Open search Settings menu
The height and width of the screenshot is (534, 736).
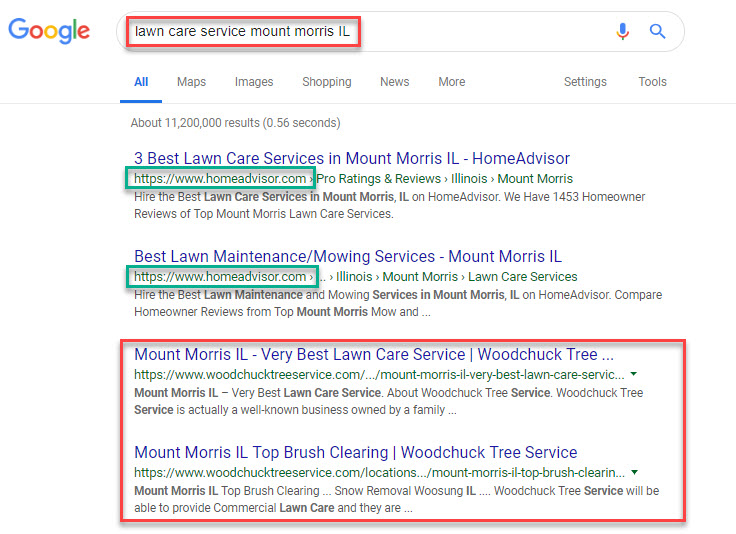[585, 82]
